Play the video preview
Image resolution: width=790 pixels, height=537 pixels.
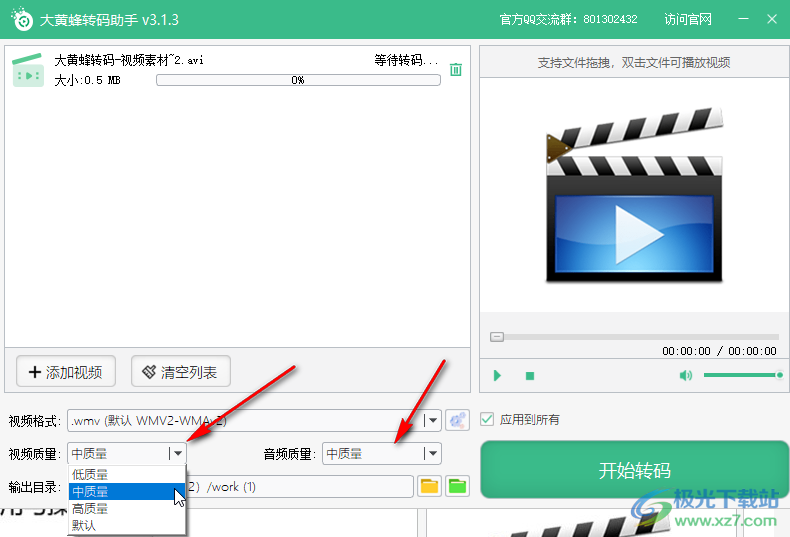point(497,375)
